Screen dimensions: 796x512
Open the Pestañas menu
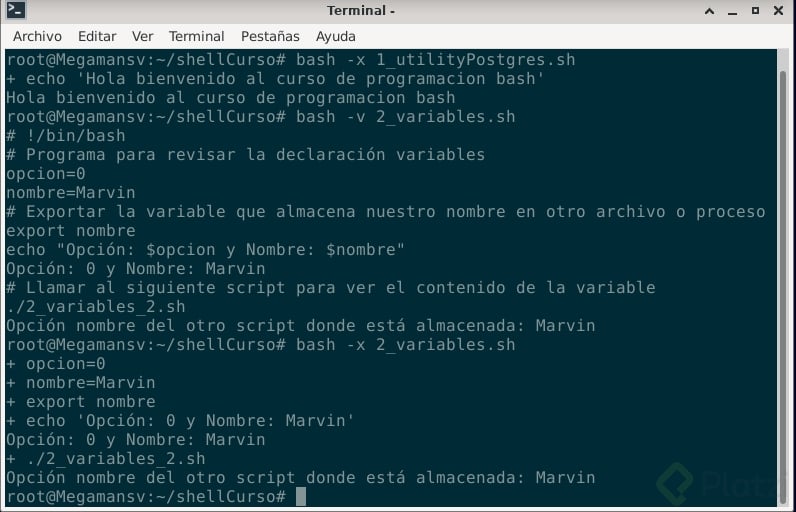click(x=270, y=37)
